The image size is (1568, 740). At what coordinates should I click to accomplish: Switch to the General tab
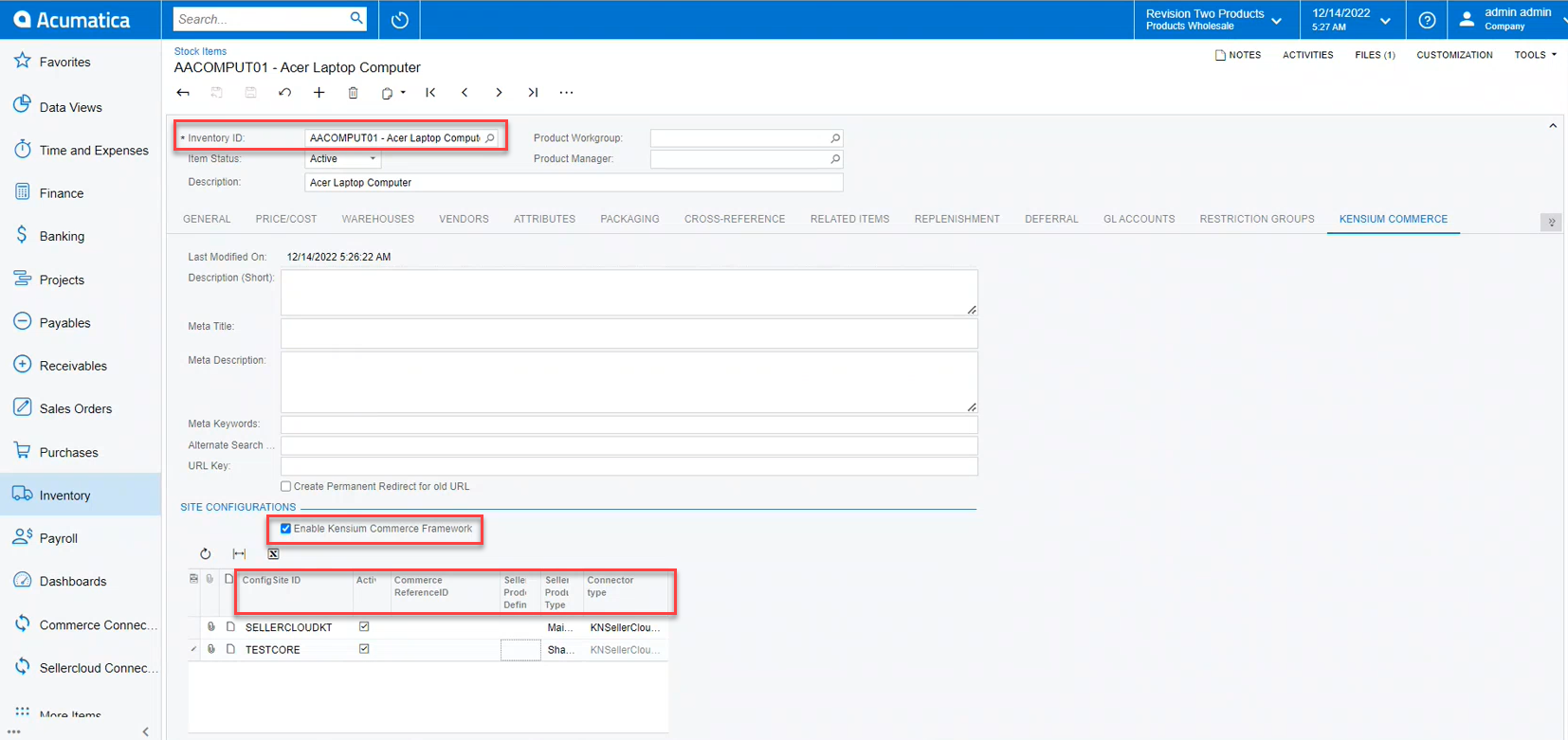tap(207, 219)
